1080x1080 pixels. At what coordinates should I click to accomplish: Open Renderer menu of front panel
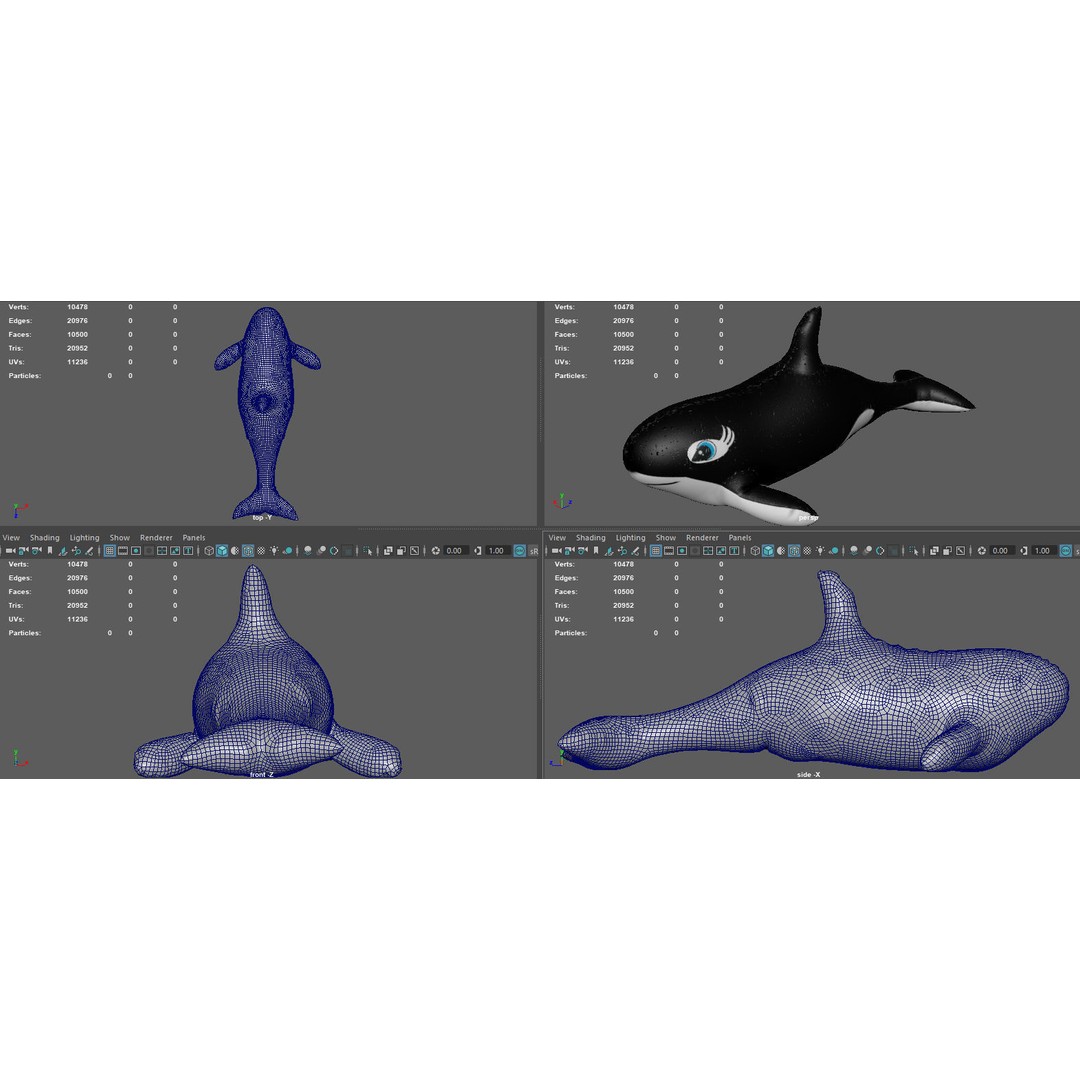156,538
